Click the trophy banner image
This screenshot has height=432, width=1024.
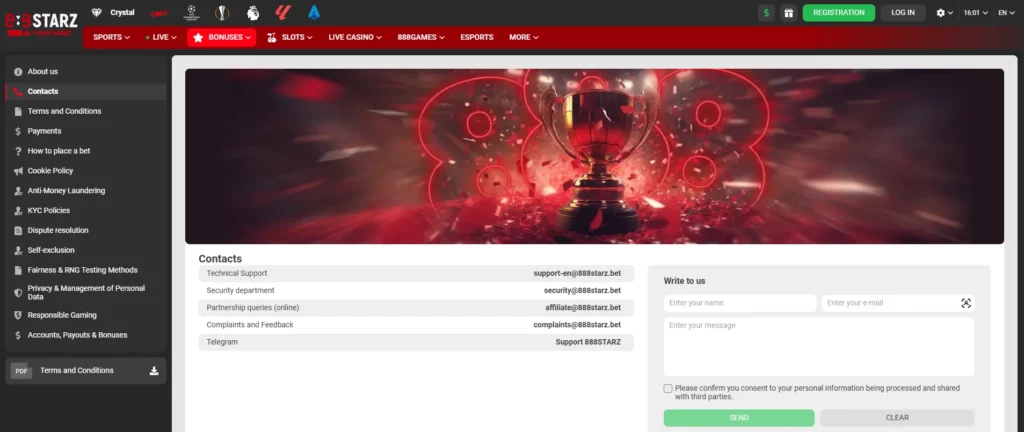(594, 157)
